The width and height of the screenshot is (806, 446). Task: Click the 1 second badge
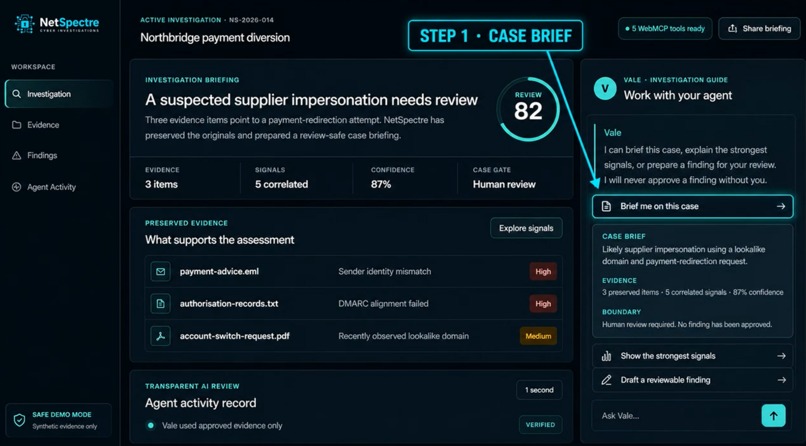pos(539,390)
